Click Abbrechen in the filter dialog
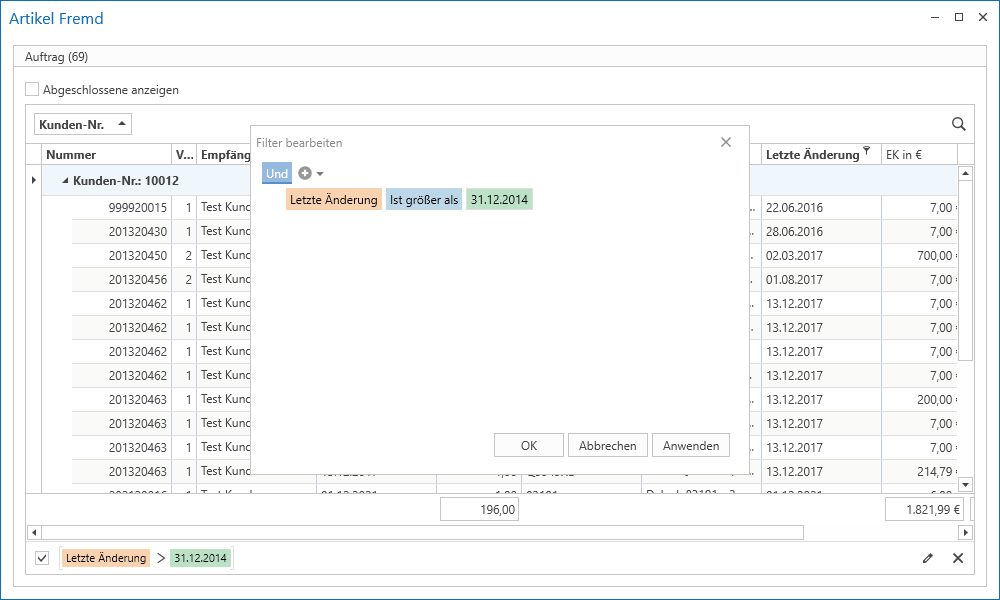The image size is (1000, 600). 608,446
